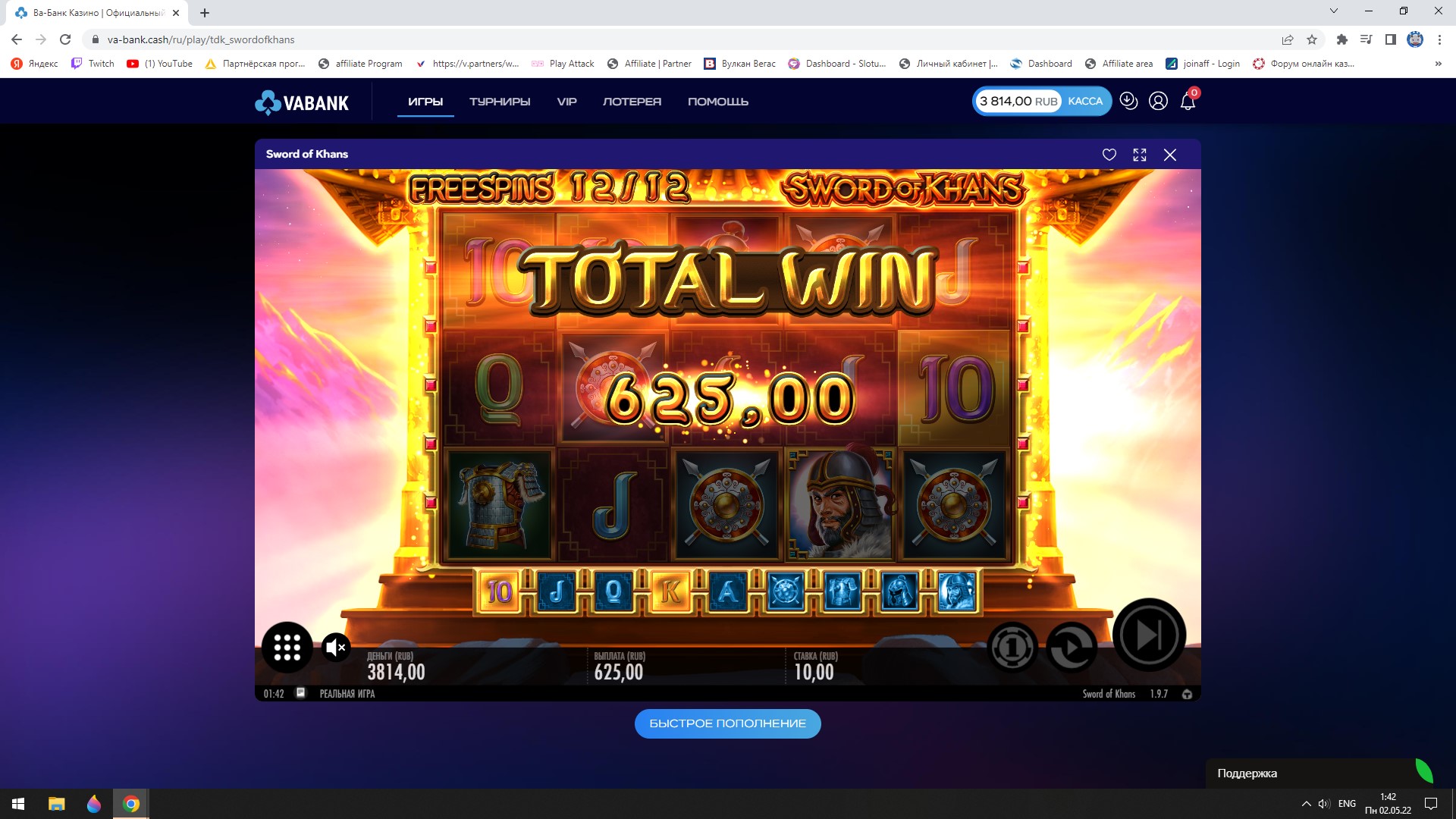Expand game to fullscreen mode
Screen dimensions: 1456x819
1139,155
